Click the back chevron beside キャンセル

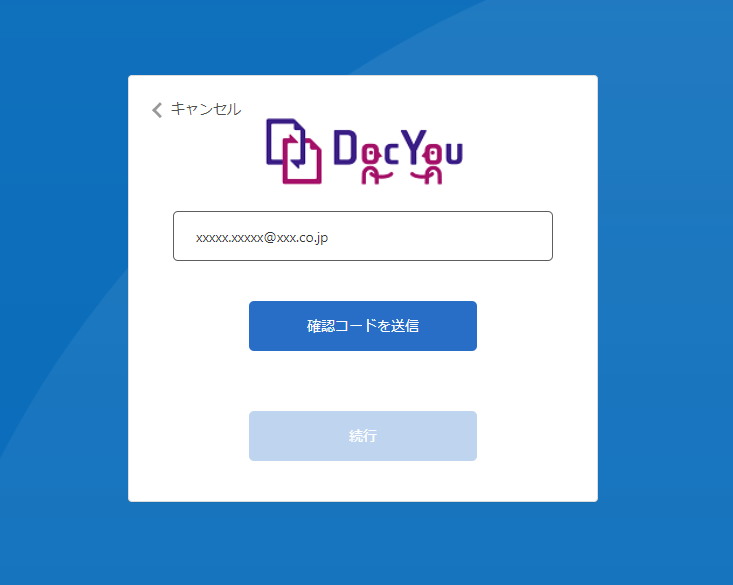click(157, 110)
